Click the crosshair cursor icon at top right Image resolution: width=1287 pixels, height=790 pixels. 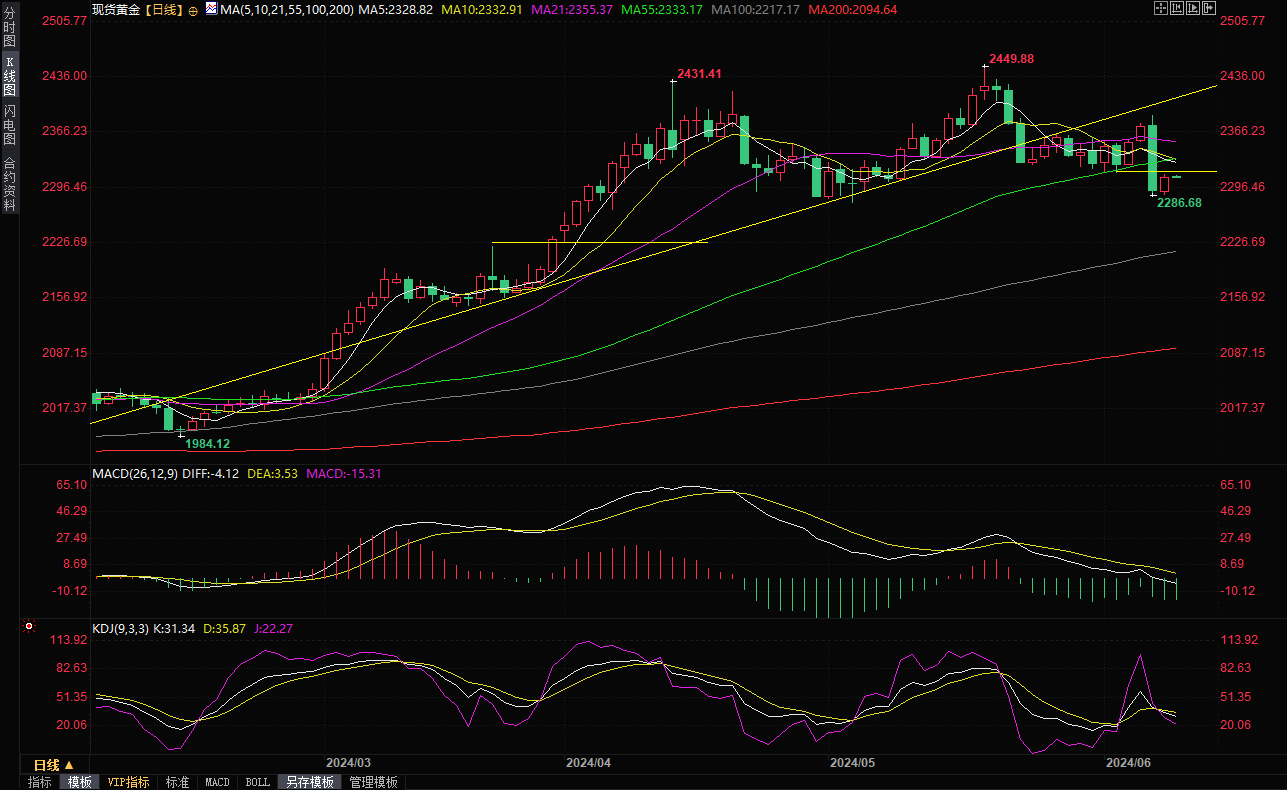[1161, 8]
